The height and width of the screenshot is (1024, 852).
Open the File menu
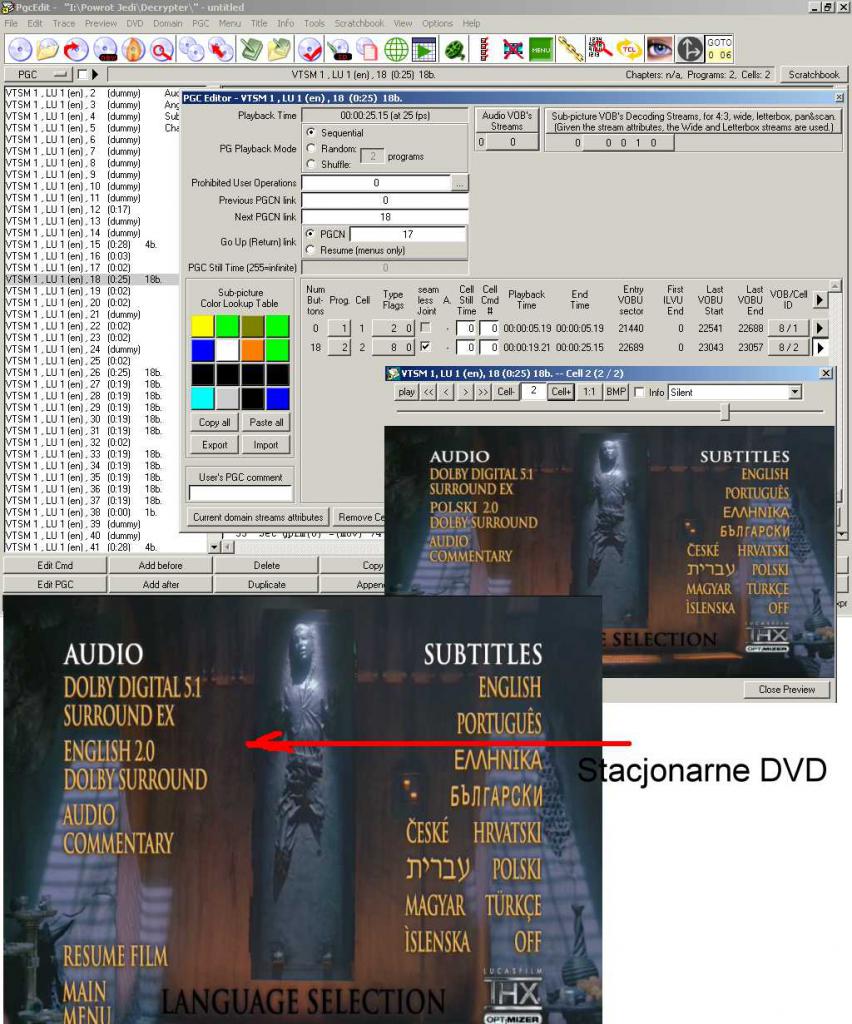point(11,23)
